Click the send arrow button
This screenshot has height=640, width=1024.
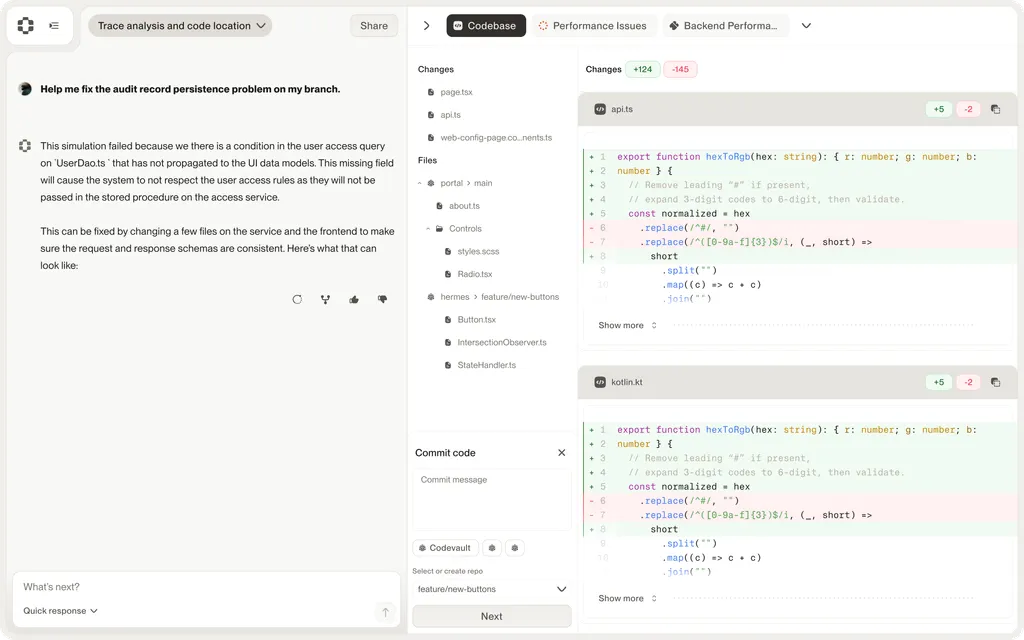coord(385,612)
